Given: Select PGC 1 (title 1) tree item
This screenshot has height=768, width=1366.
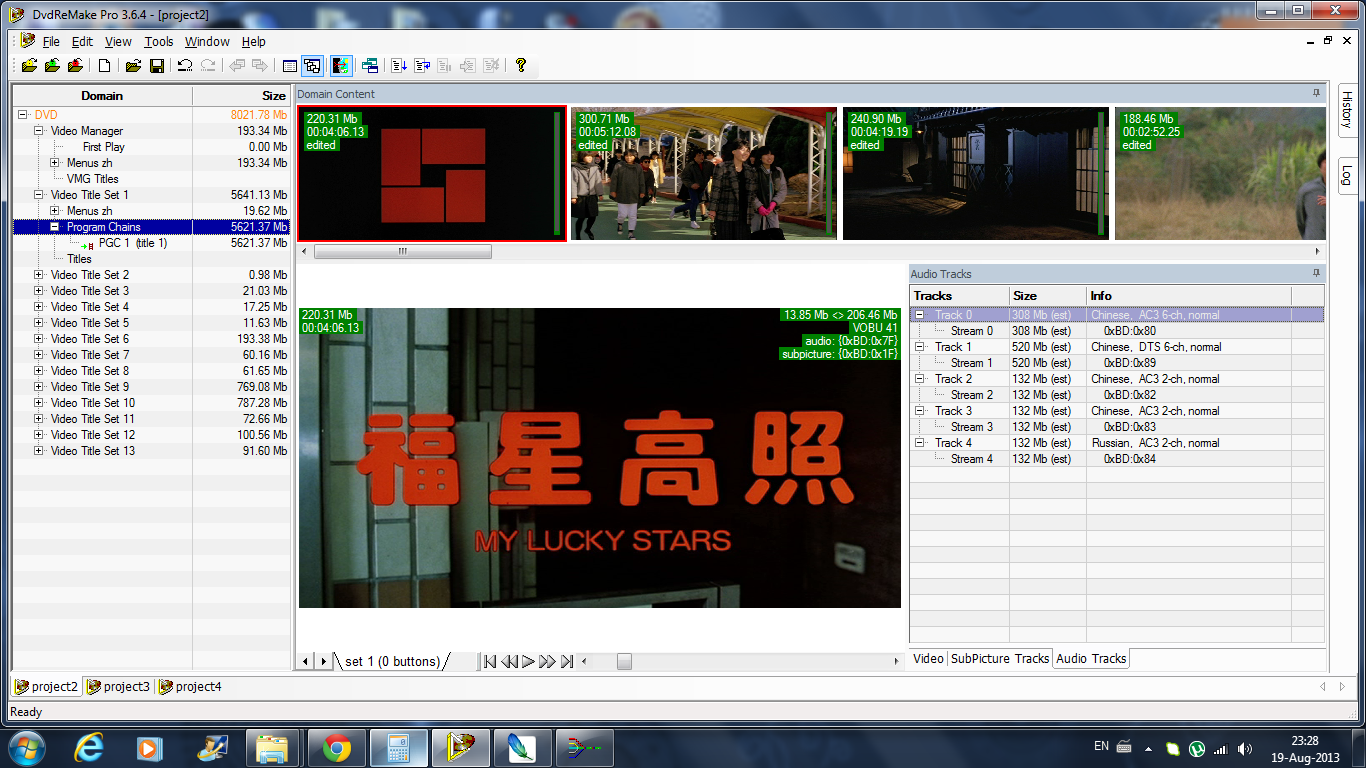Looking at the screenshot, I should 133,243.
